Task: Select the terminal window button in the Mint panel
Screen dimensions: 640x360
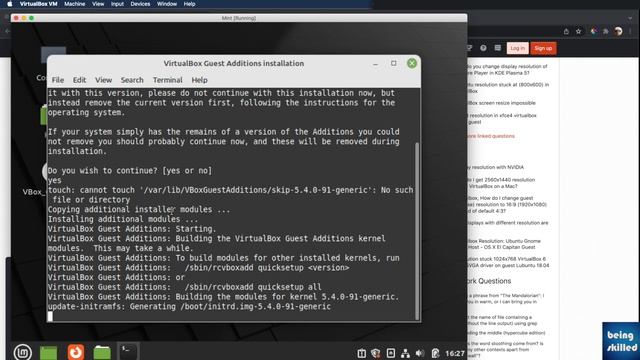Action: [x=128, y=351]
